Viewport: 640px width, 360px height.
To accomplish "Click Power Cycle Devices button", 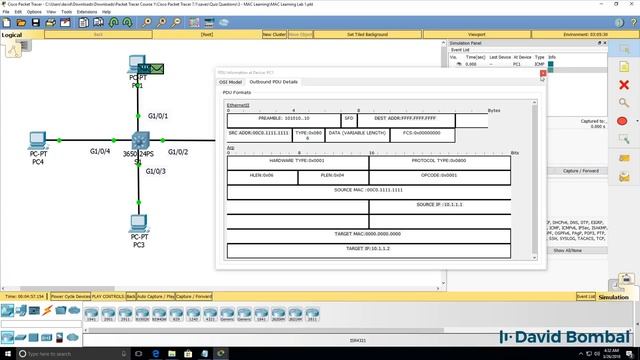I will point(70,296).
